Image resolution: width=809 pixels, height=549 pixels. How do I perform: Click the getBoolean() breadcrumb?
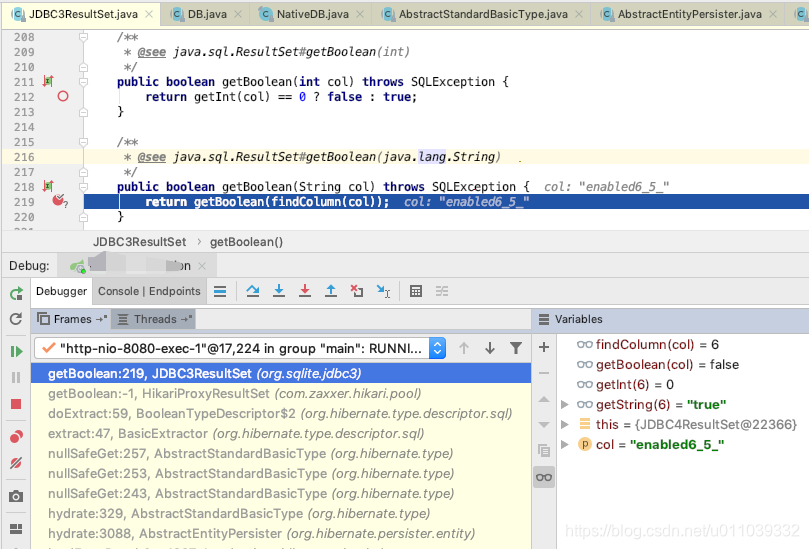(246, 242)
